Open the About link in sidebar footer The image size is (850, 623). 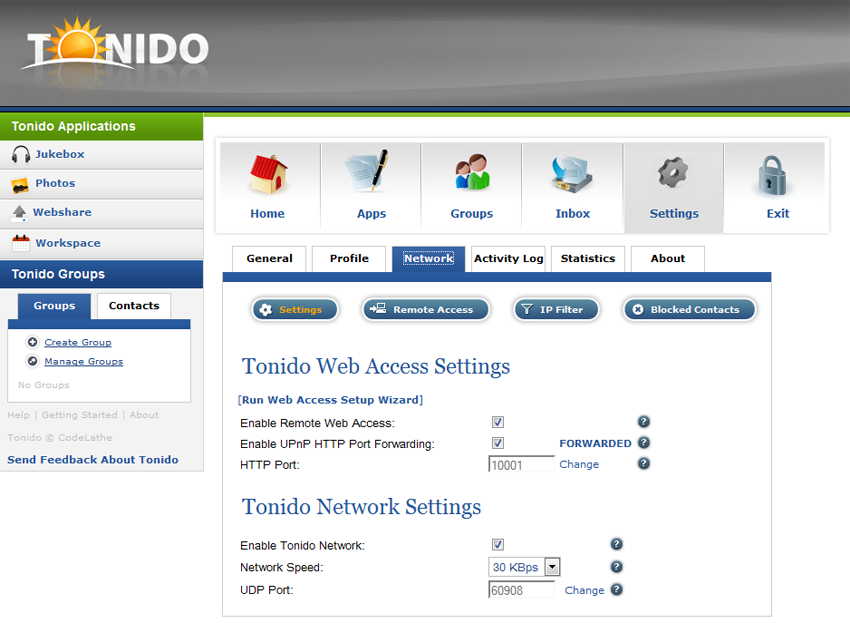pyautogui.click(x=144, y=415)
